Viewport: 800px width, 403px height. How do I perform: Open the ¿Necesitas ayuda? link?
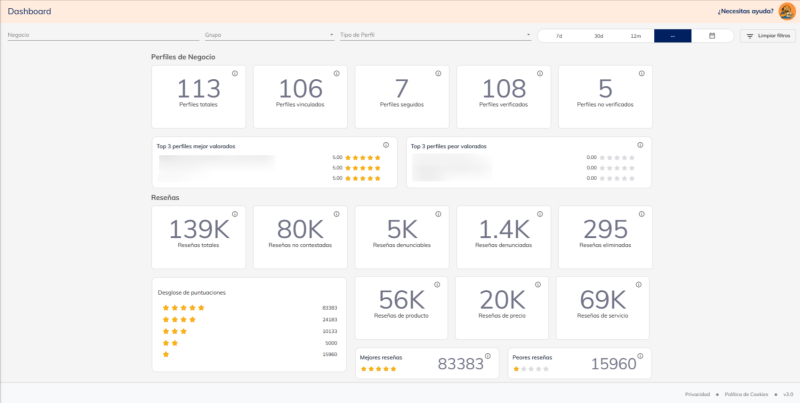pos(745,11)
